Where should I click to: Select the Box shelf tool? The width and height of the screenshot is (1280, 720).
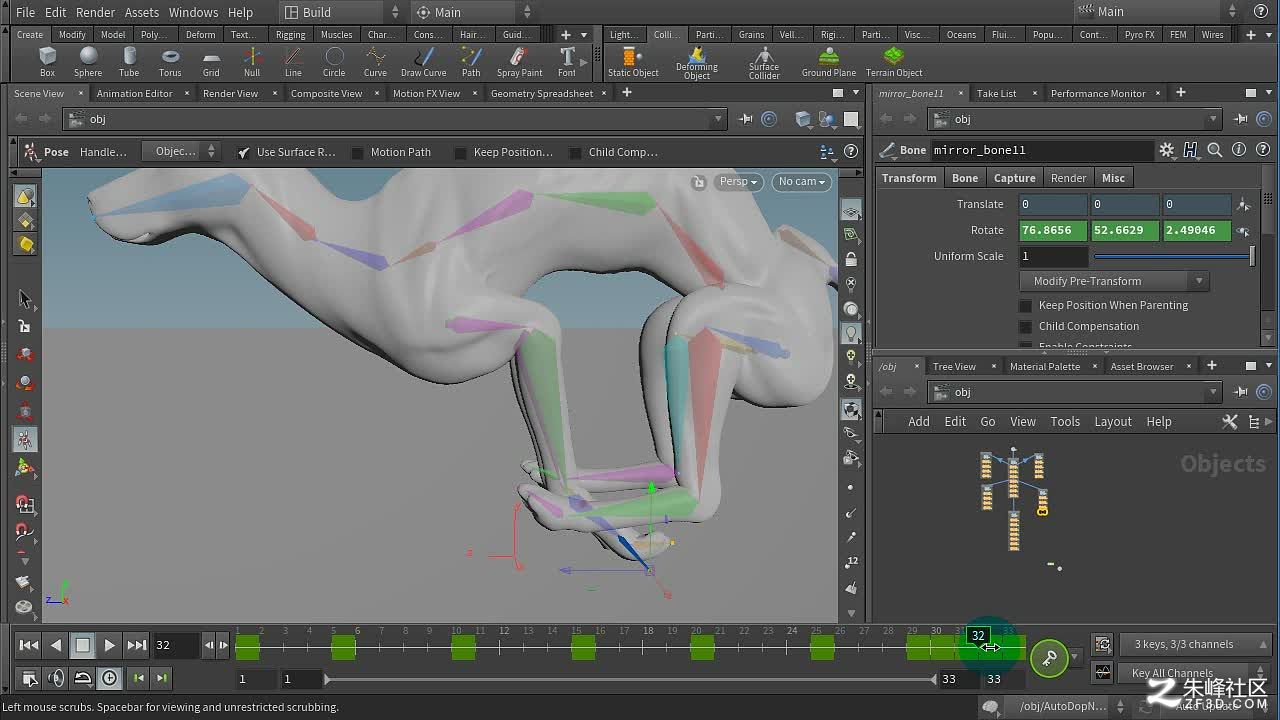tap(47, 62)
